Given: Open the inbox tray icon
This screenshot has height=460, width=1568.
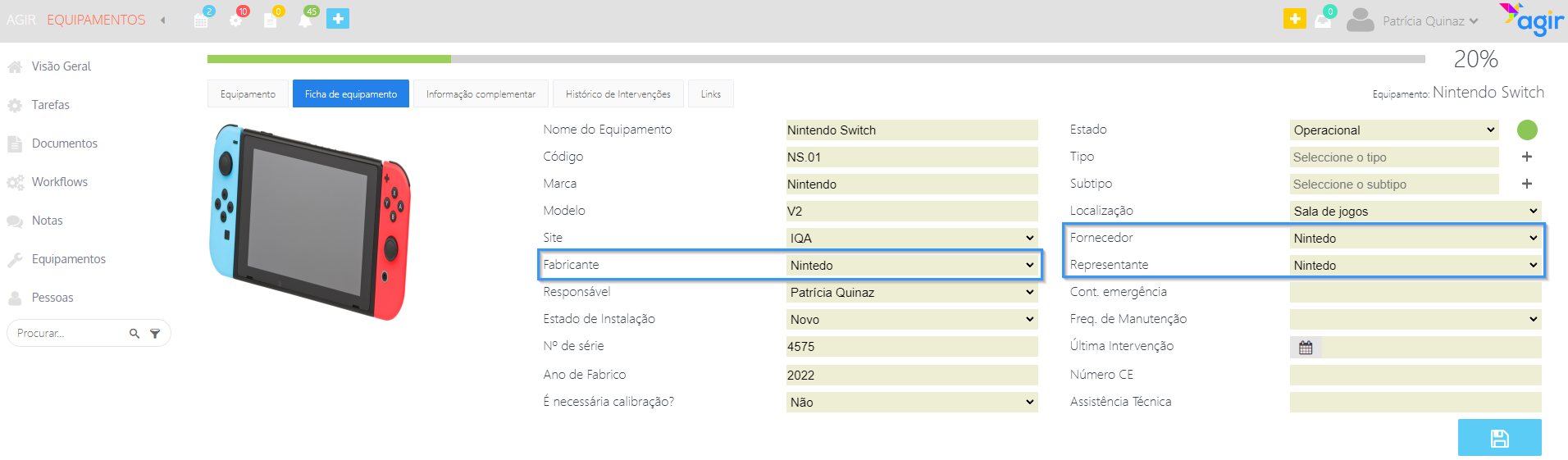Looking at the screenshot, I should (1323, 20).
